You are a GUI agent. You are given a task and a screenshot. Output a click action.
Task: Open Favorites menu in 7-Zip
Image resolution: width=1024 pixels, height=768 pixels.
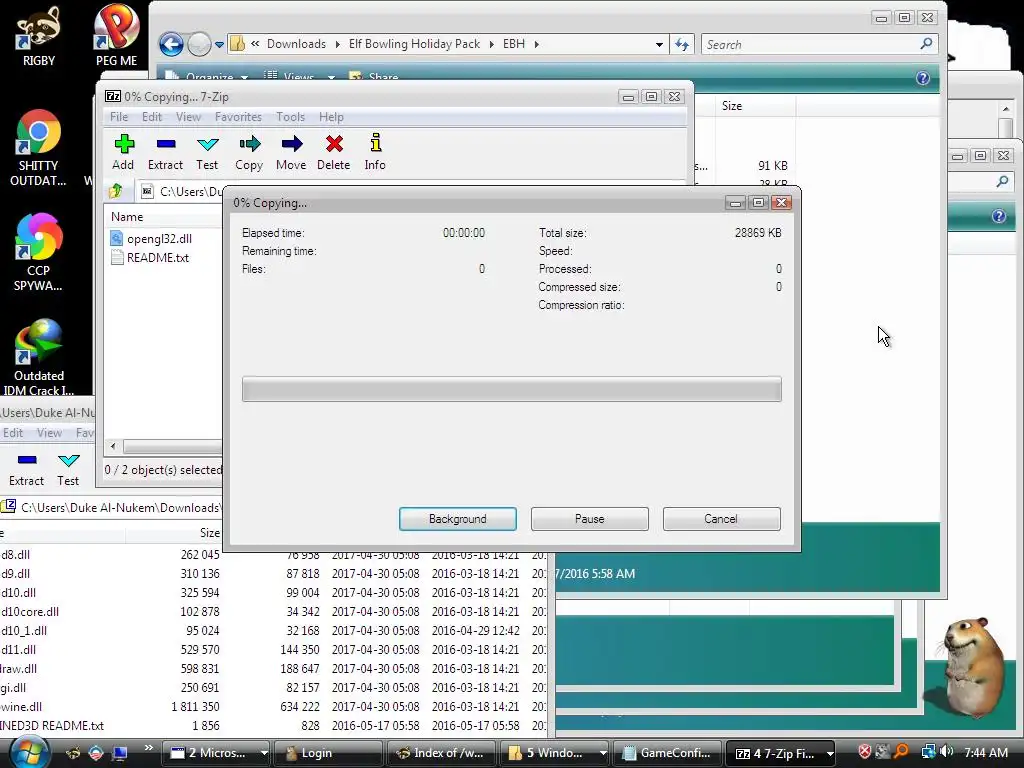(238, 117)
